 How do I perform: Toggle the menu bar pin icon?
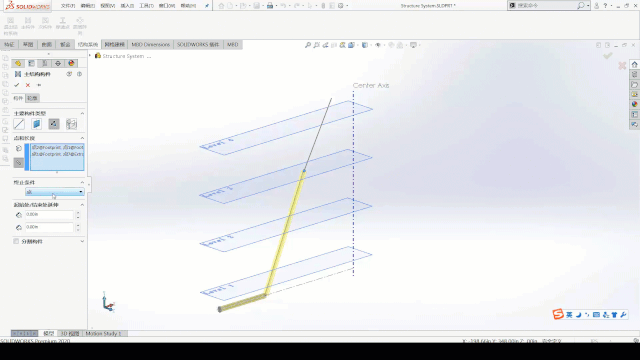point(207,6)
